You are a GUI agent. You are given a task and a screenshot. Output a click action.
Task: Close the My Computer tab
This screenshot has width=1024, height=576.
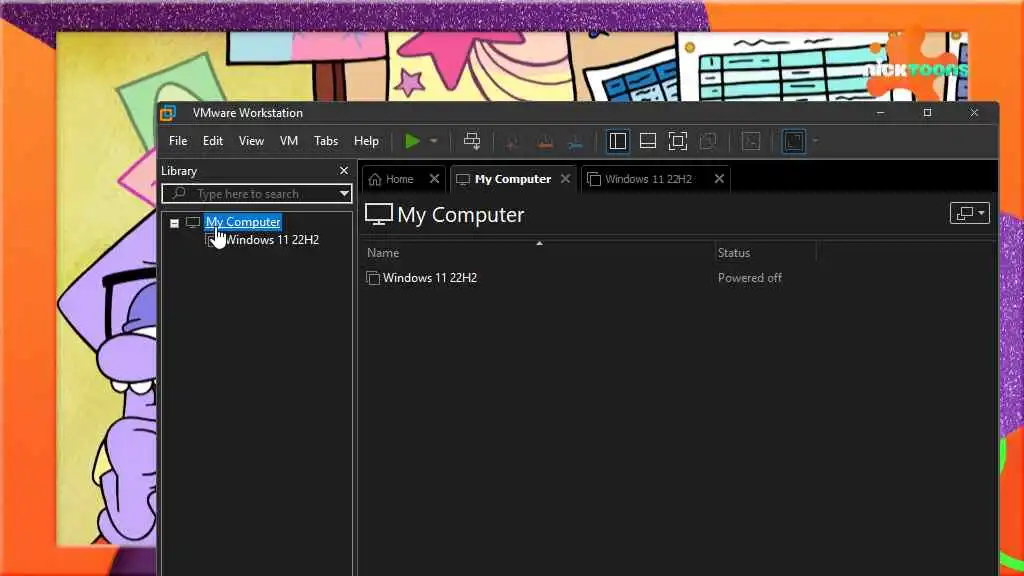coord(566,179)
